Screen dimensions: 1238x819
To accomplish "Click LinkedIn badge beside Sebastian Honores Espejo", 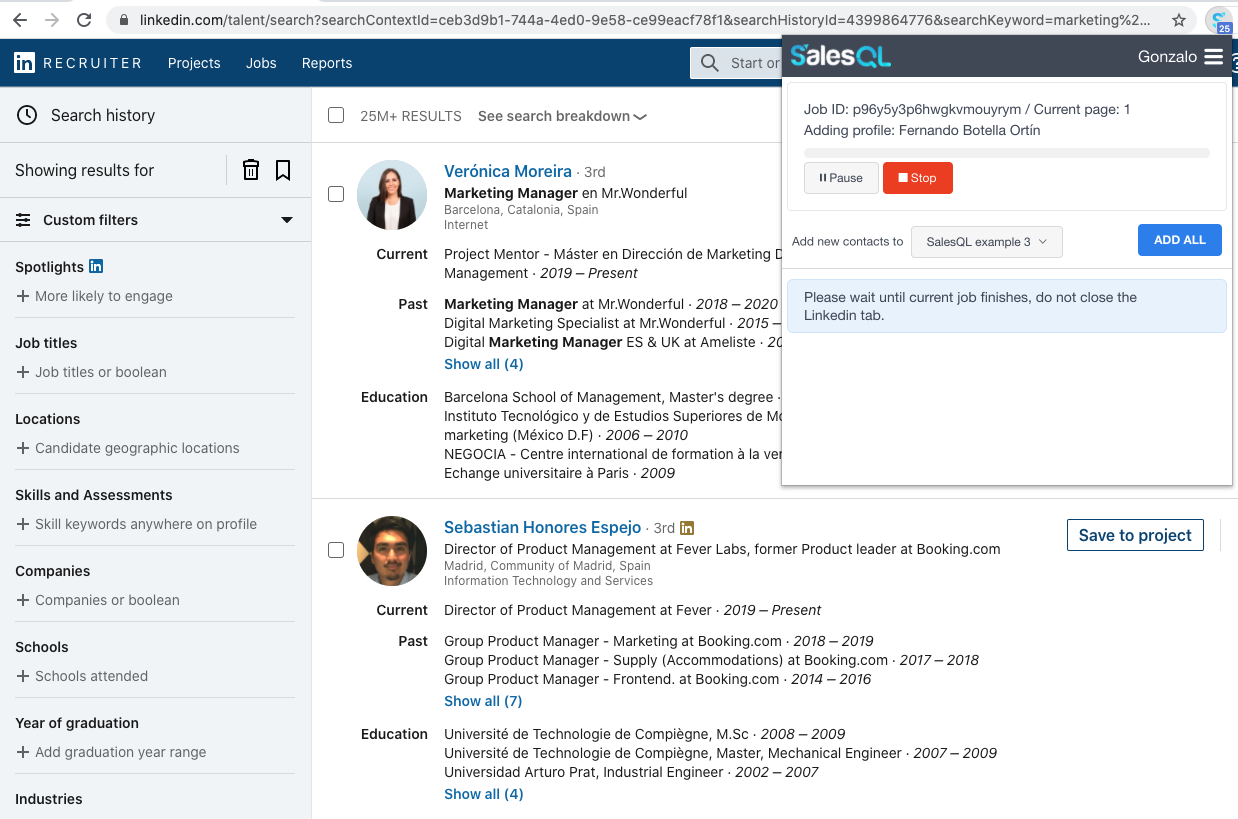I will tap(687, 527).
